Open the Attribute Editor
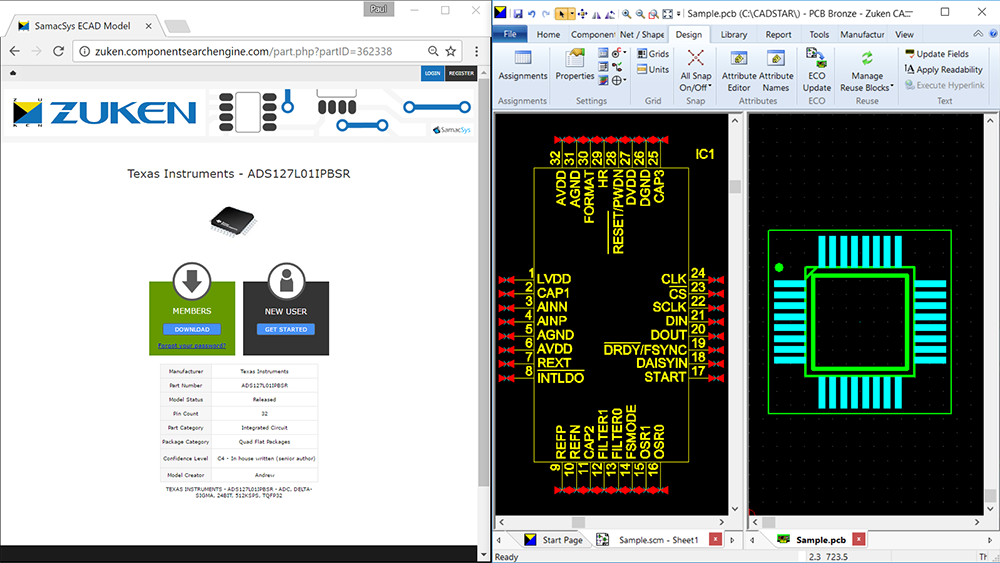Image resolution: width=1000 pixels, height=563 pixels. point(739,68)
